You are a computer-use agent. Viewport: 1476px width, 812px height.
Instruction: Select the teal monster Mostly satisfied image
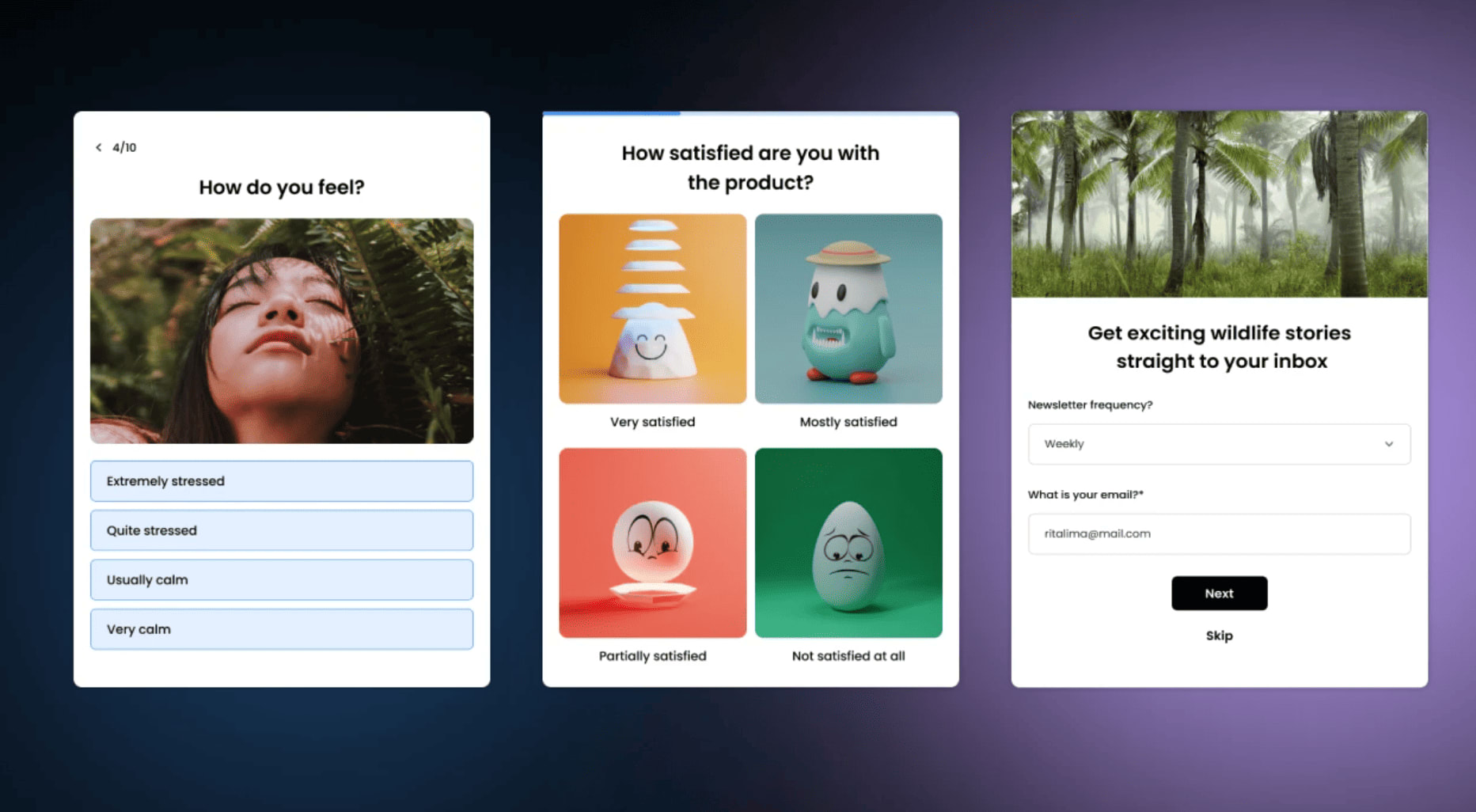coord(848,309)
